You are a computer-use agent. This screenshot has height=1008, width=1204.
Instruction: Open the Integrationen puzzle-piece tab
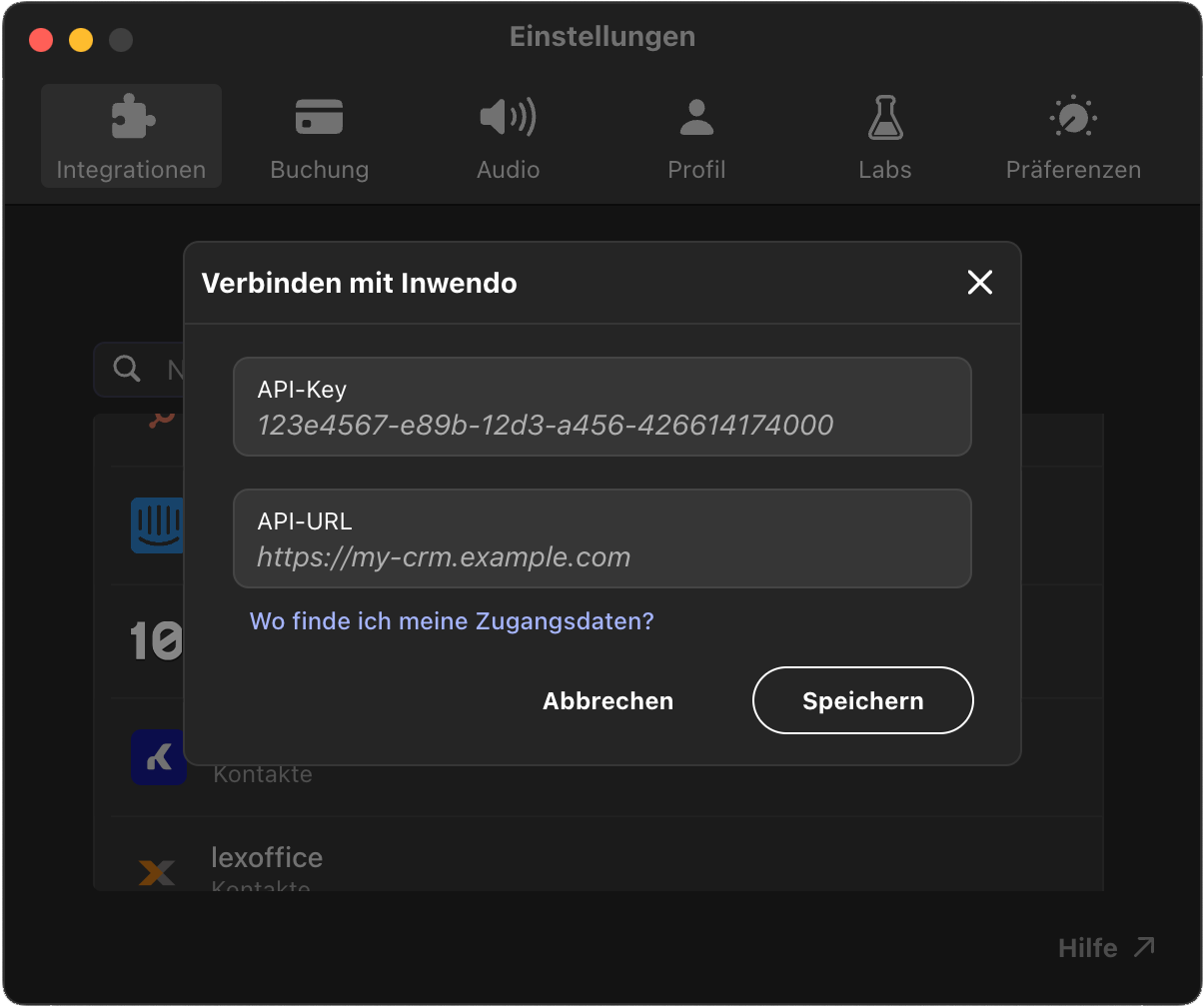(131, 137)
